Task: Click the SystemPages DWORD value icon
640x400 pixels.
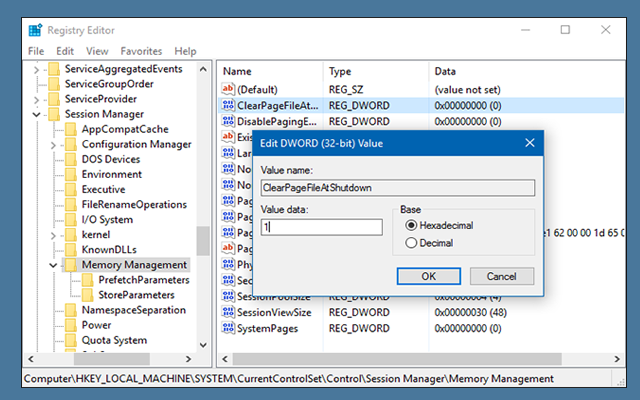Action: (x=228, y=329)
